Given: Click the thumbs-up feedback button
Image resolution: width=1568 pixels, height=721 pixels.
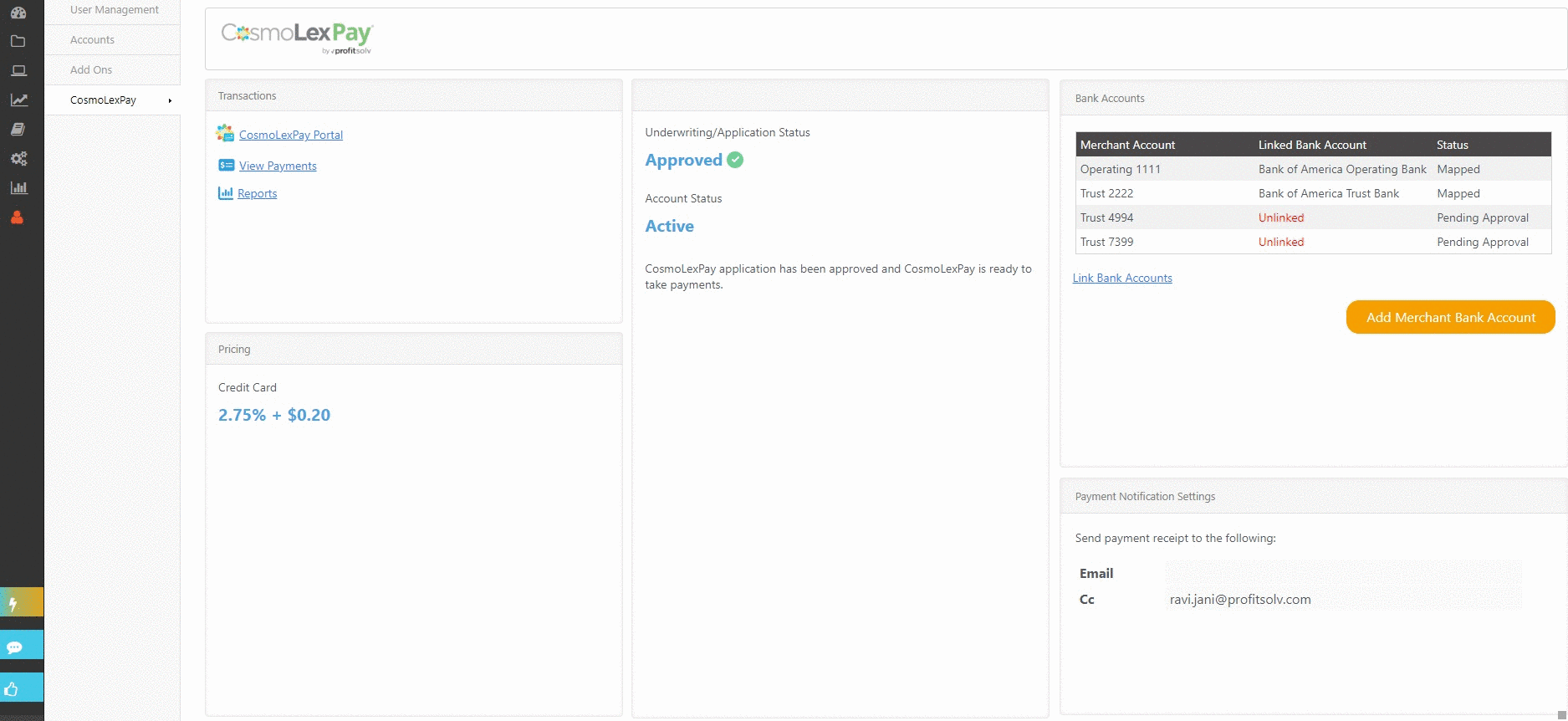Looking at the screenshot, I should (12, 689).
